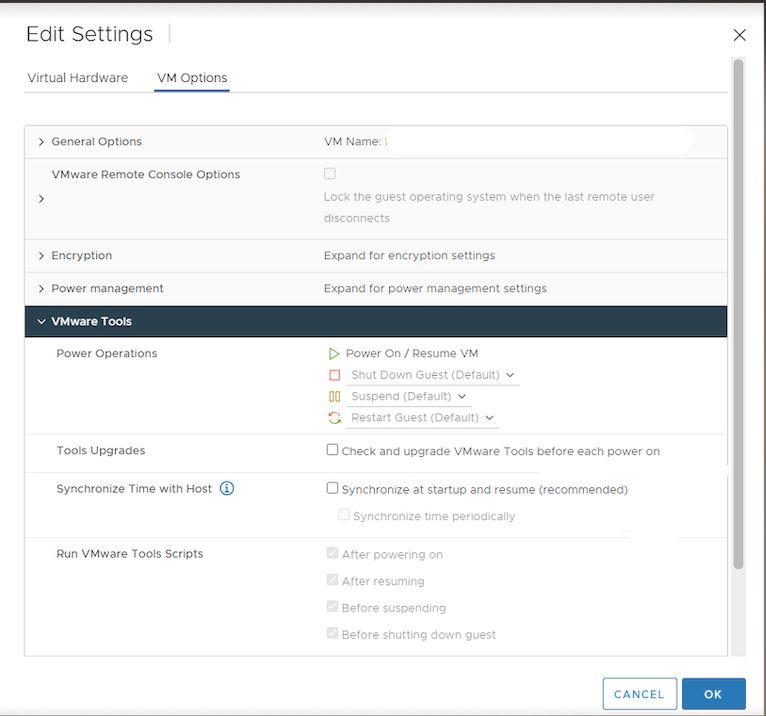The height and width of the screenshot is (716, 766).
Task: Click the red Shut Down Guest square icon
Action: coord(334,376)
